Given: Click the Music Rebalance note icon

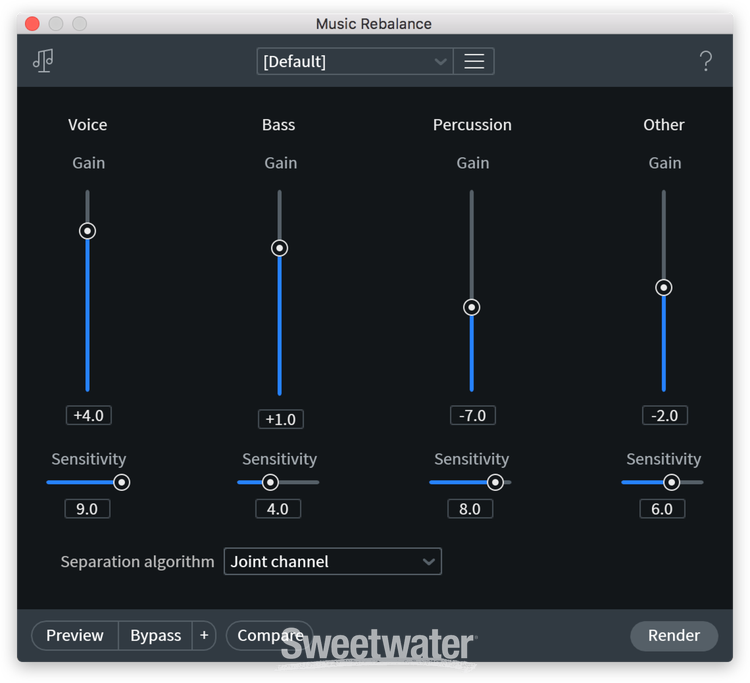Looking at the screenshot, I should (43, 61).
